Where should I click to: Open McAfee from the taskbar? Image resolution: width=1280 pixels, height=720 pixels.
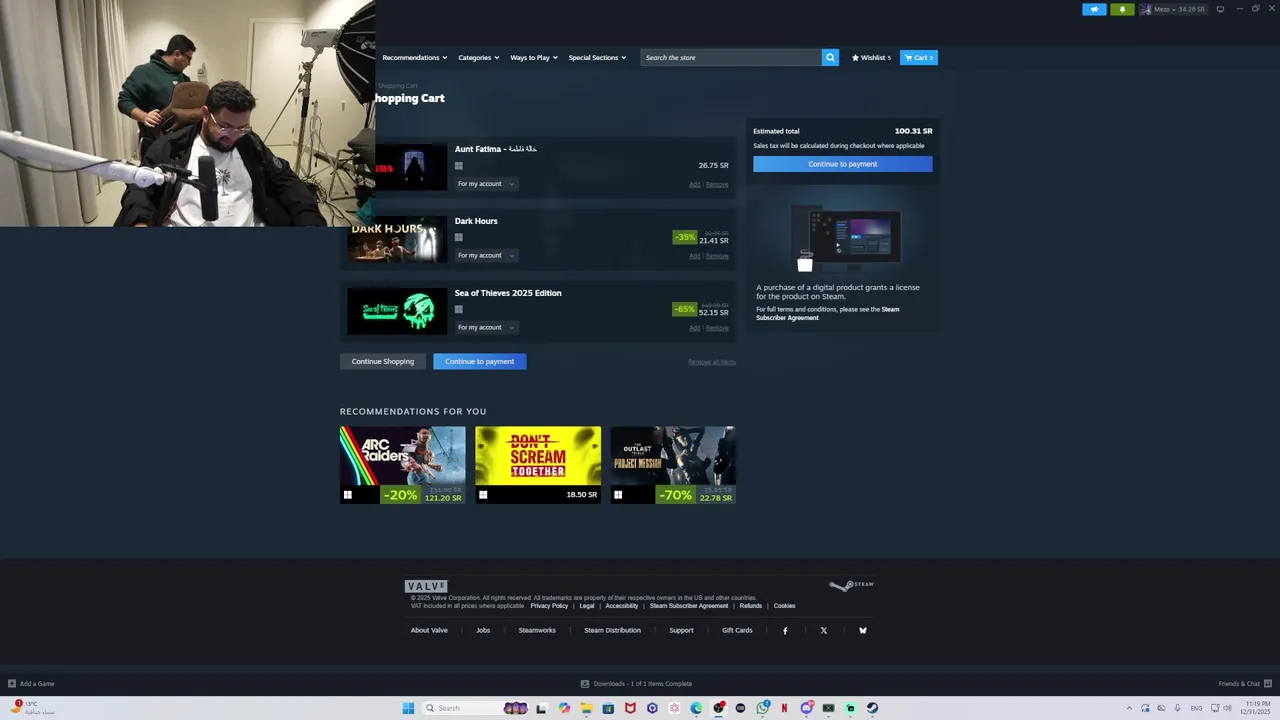click(630, 708)
